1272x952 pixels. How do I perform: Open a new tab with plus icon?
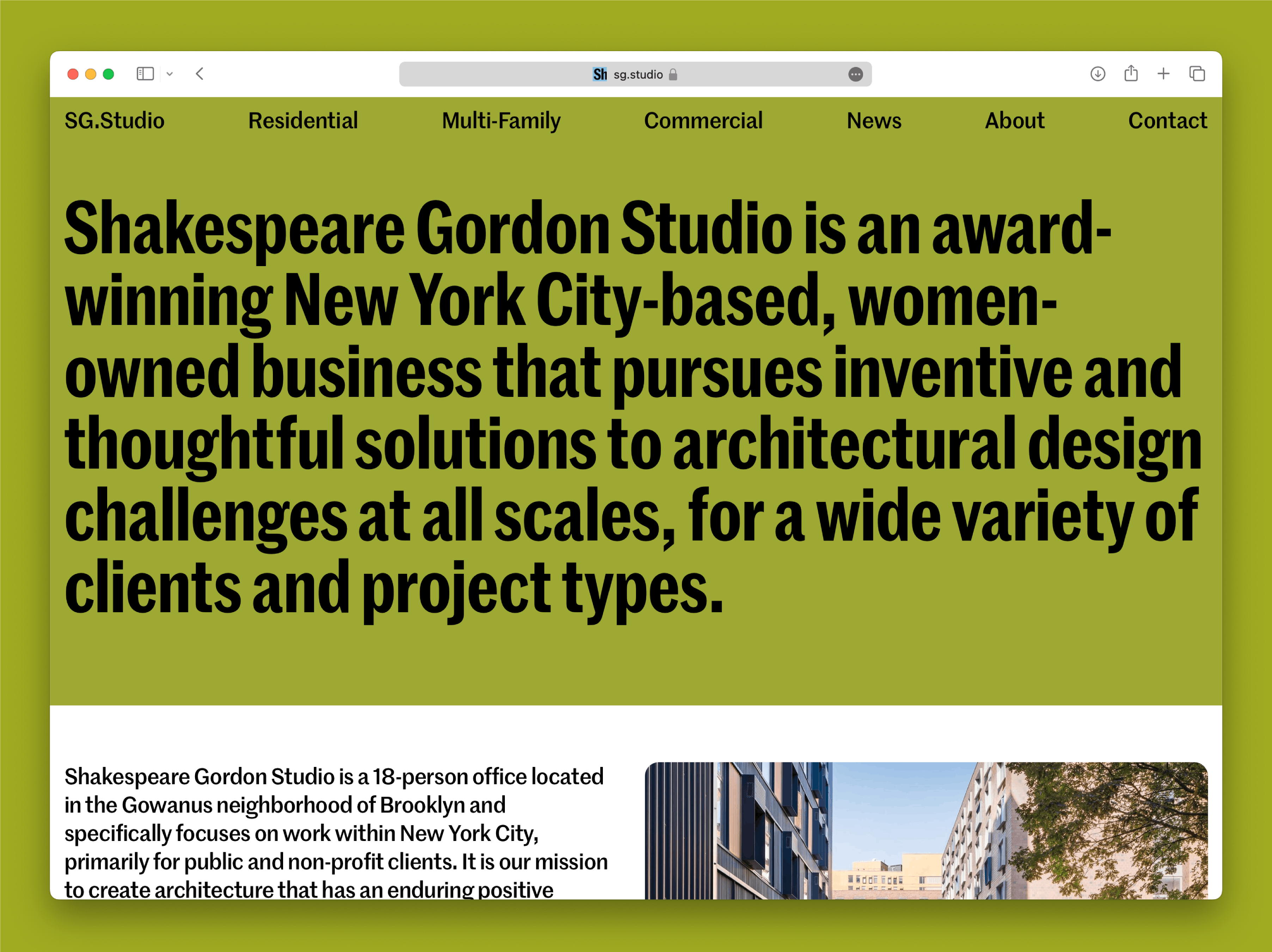pos(1163,74)
